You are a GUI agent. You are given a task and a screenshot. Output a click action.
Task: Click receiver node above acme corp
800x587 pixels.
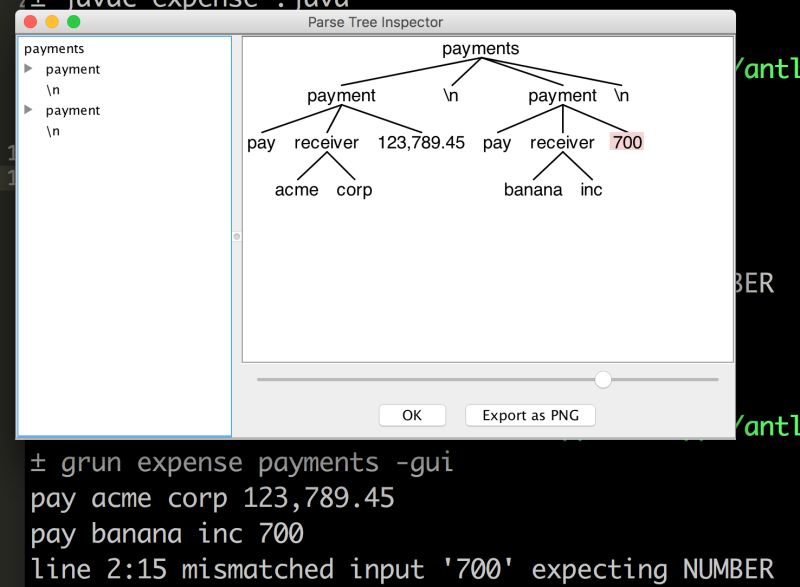pyautogui.click(x=327, y=142)
